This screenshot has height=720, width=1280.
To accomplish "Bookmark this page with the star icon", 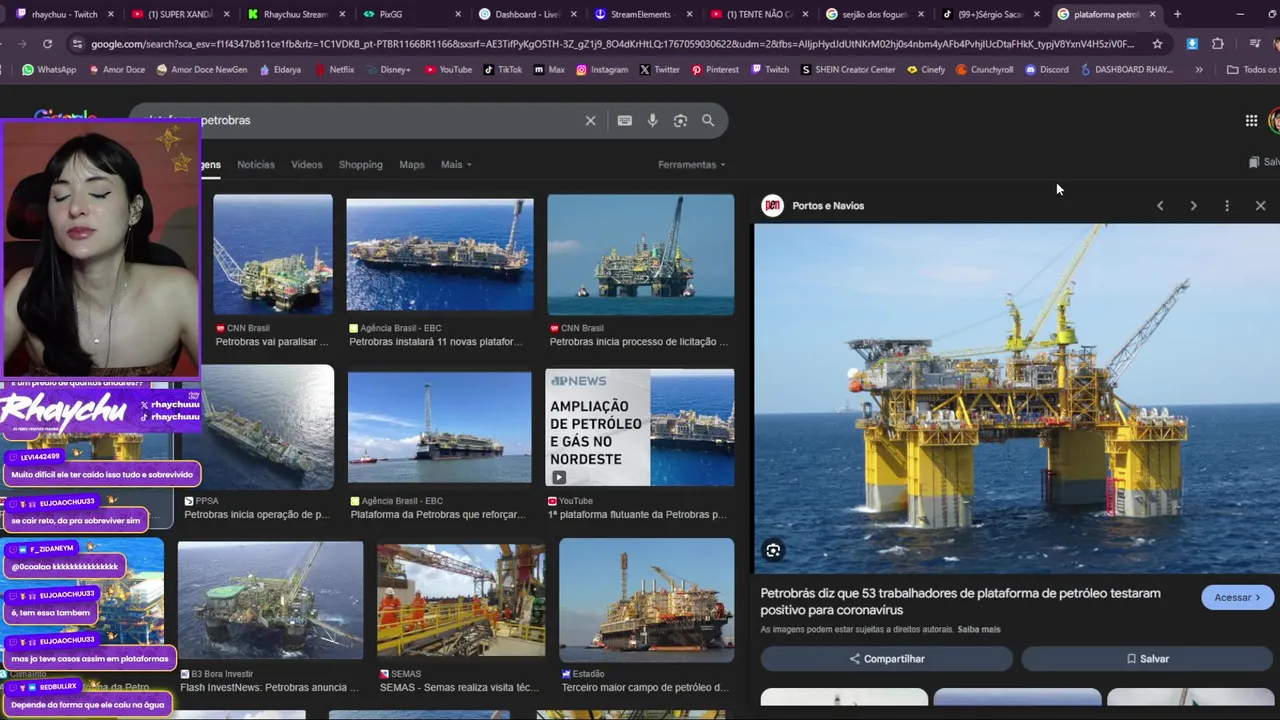I will (1157, 44).
